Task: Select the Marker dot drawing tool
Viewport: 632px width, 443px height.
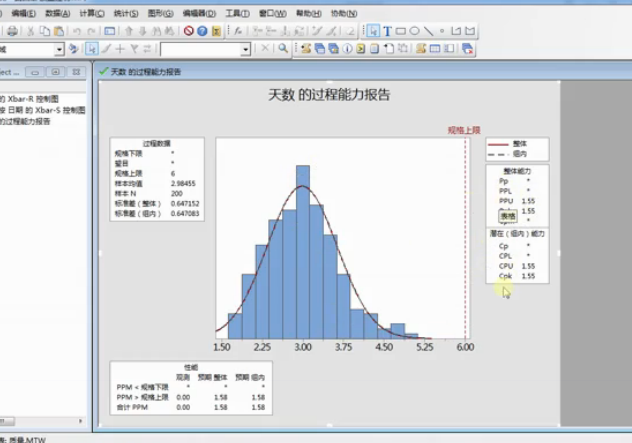Action: pyautogui.click(x=442, y=31)
